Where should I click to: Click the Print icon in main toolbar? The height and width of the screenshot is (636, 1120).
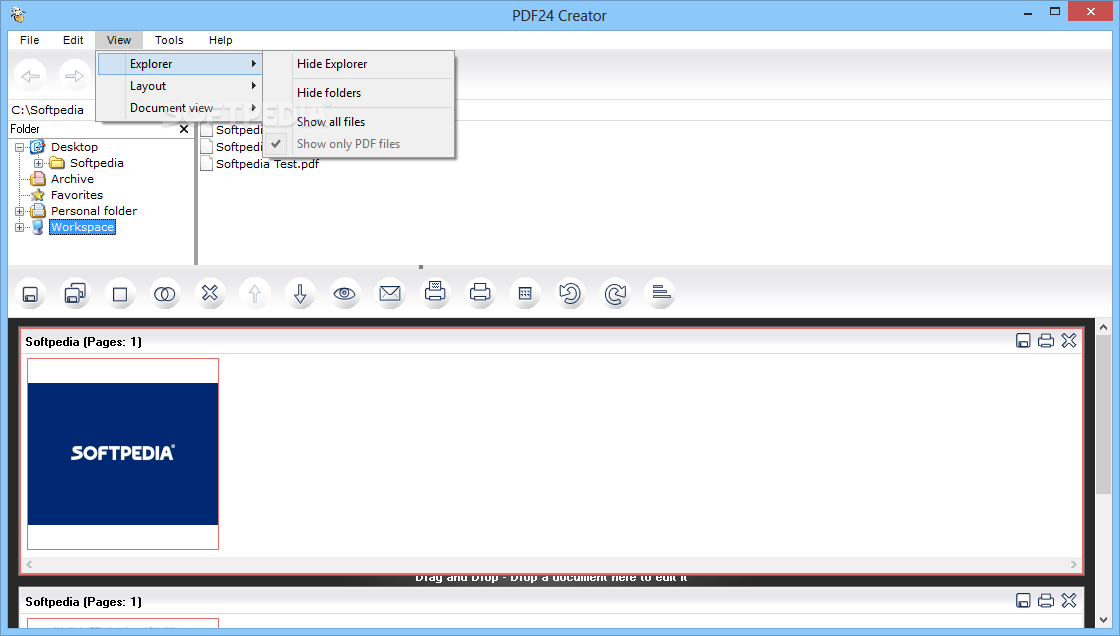(480, 294)
